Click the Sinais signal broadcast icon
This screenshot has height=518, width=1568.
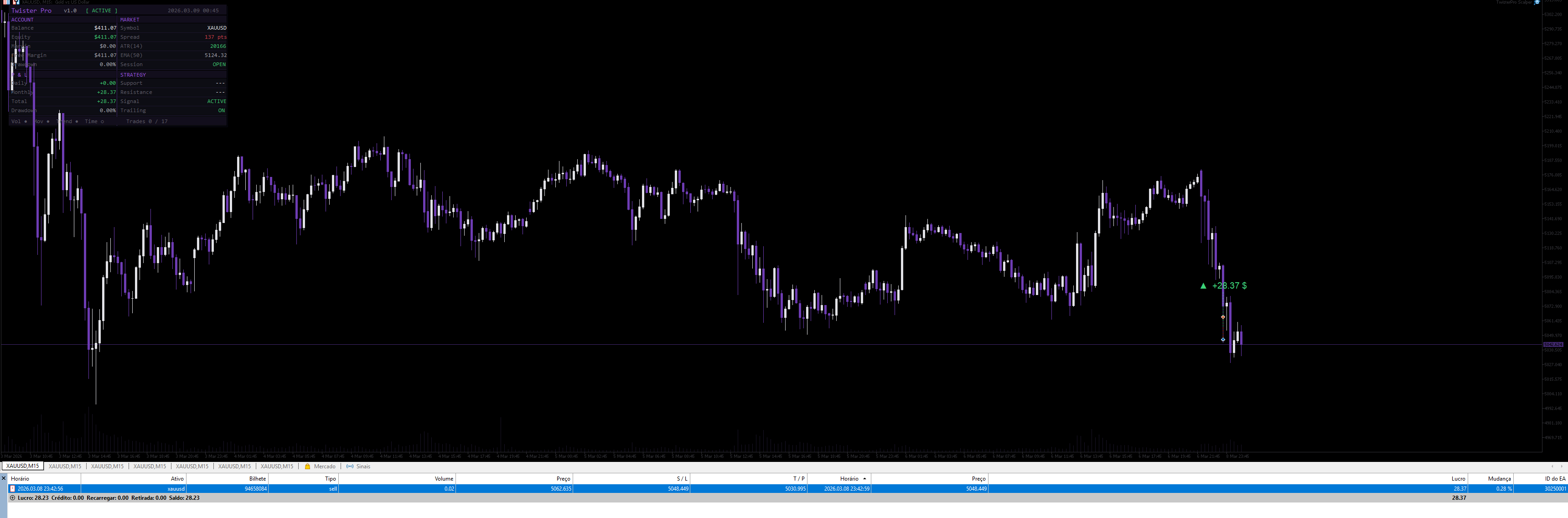(x=349, y=466)
